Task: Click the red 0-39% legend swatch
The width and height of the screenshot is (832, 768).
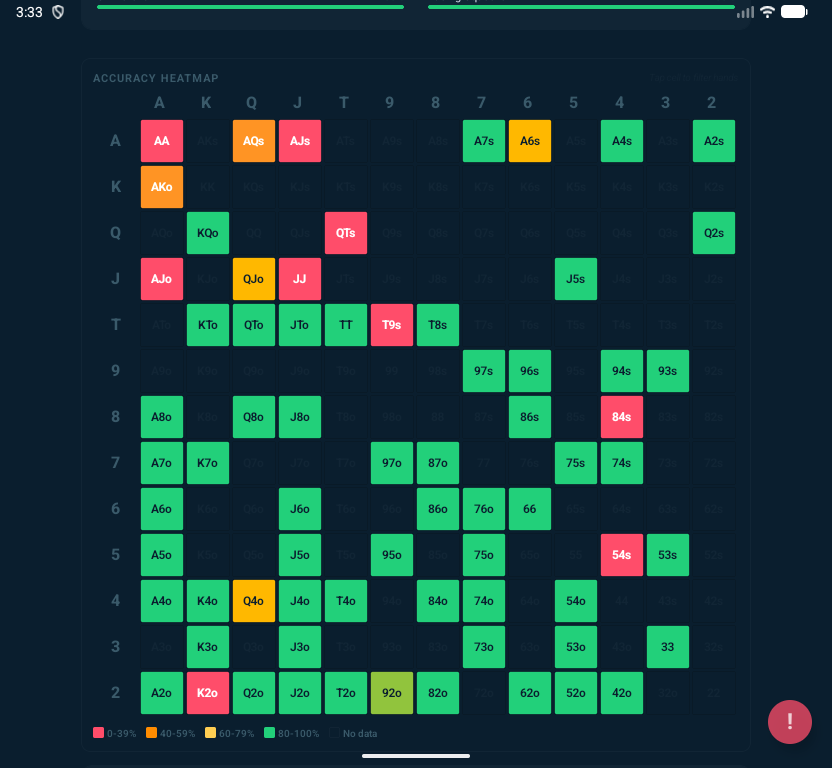Action: 97,733
